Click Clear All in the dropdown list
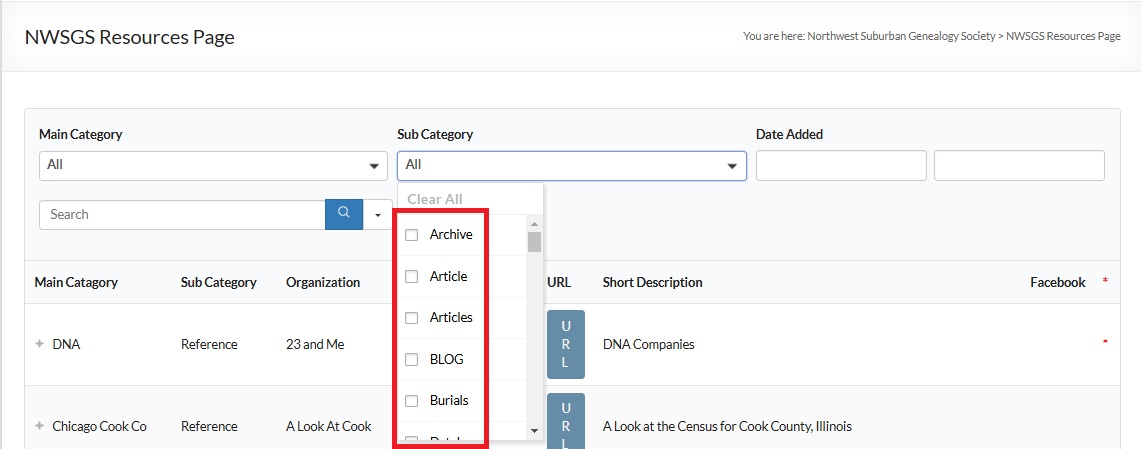The image size is (1141, 449). pyautogui.click(x=435, y=199)
